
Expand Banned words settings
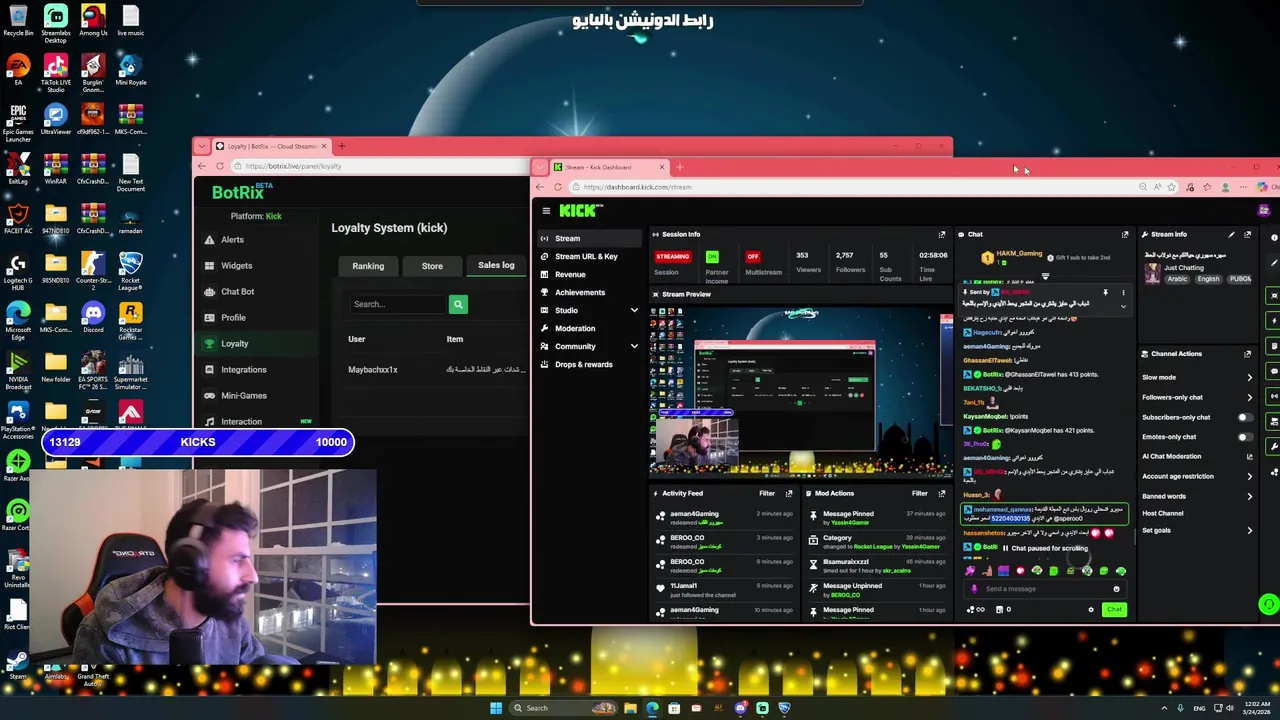click(x=1249, y=496)
